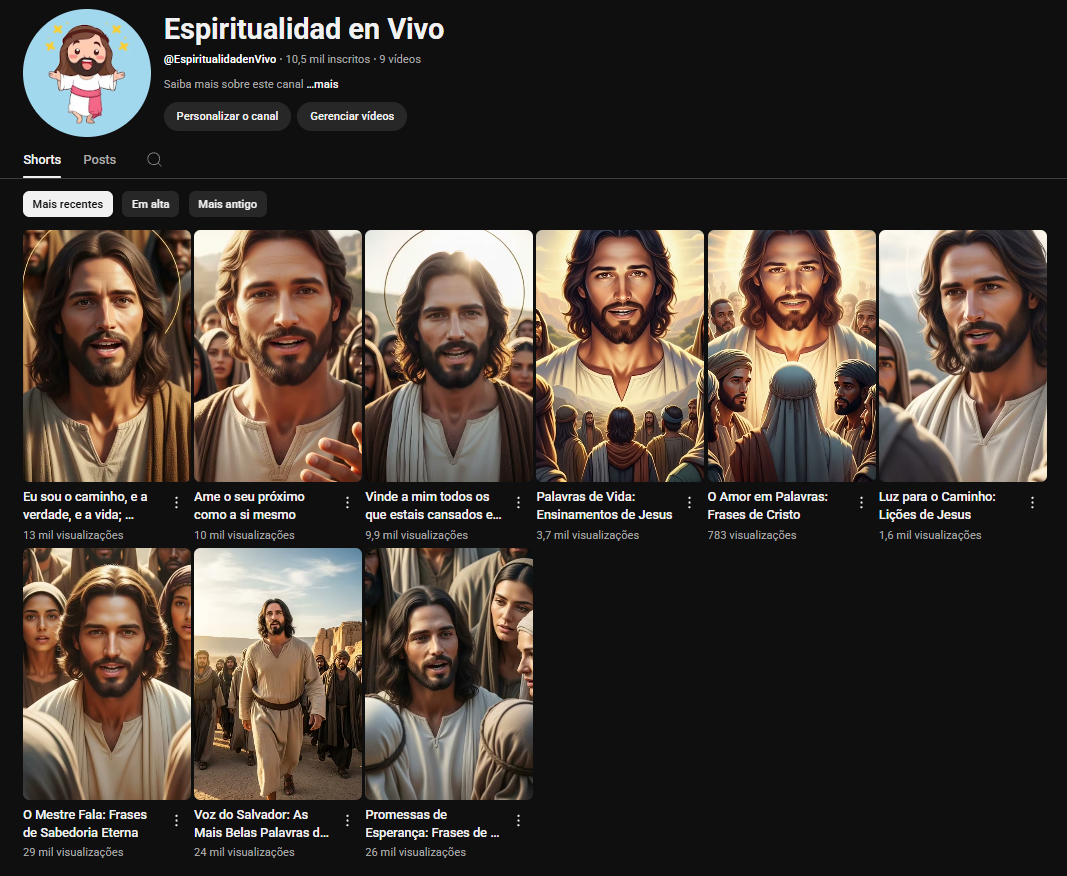Open options menu for 'Palavras de Vida' short
The width and height of the screenshot is (1067, 876).
[689, 502]
